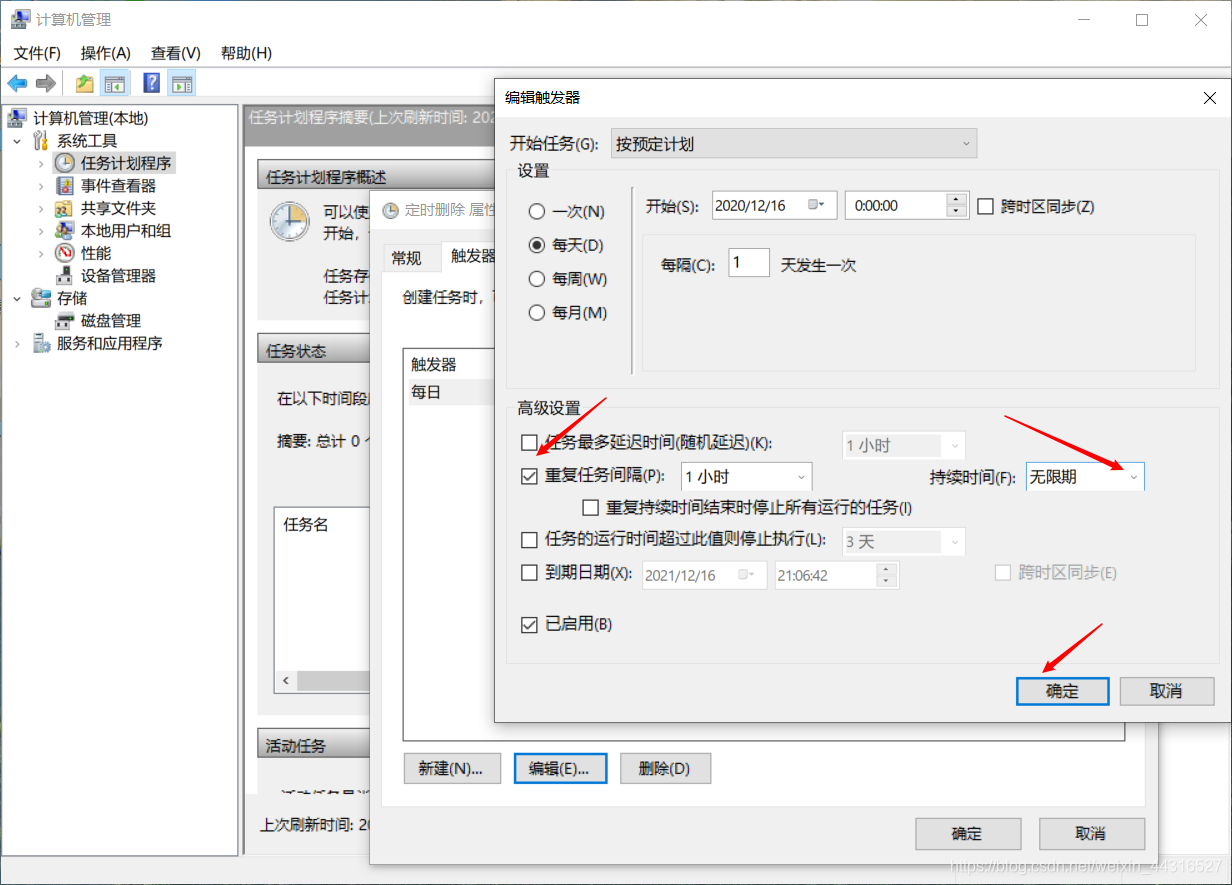Viewport: 1232px width, 885px height.
Task: Select the 一次(N) radio button
Action: click(x=537, y=212)
